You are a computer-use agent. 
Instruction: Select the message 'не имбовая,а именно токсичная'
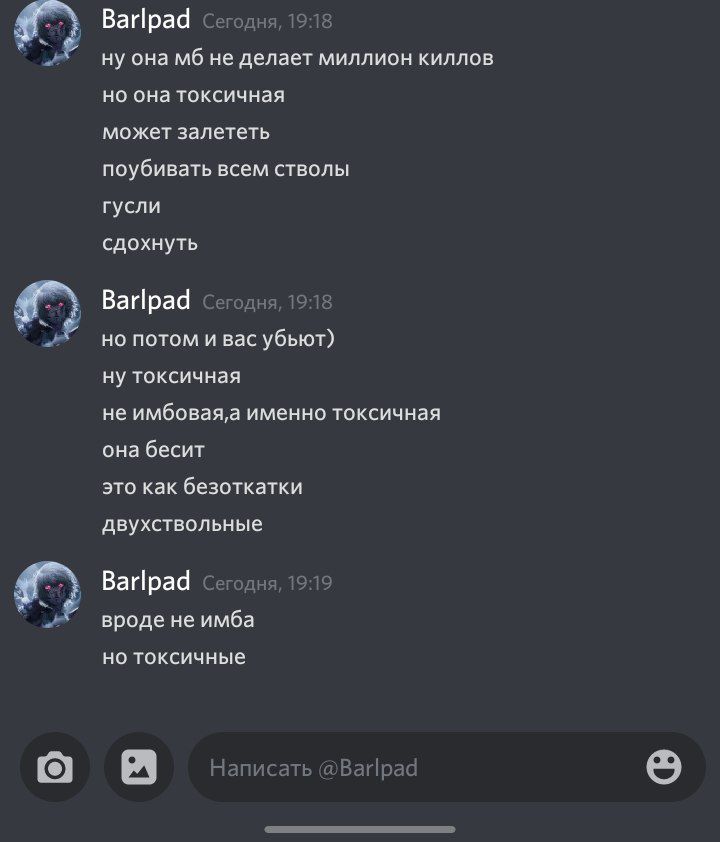[x=272, y=413]
